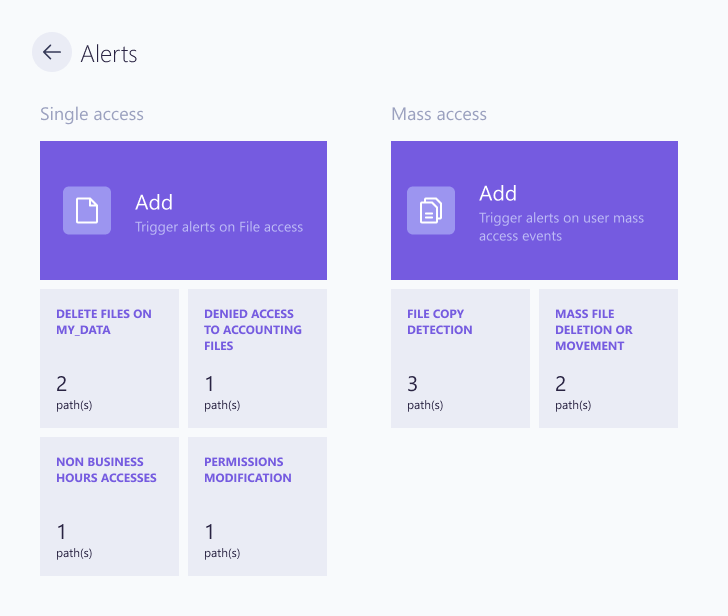728x616 pixels.
Task: Click 1 path(s) count in Denied Access card
Action: [222, 393]
